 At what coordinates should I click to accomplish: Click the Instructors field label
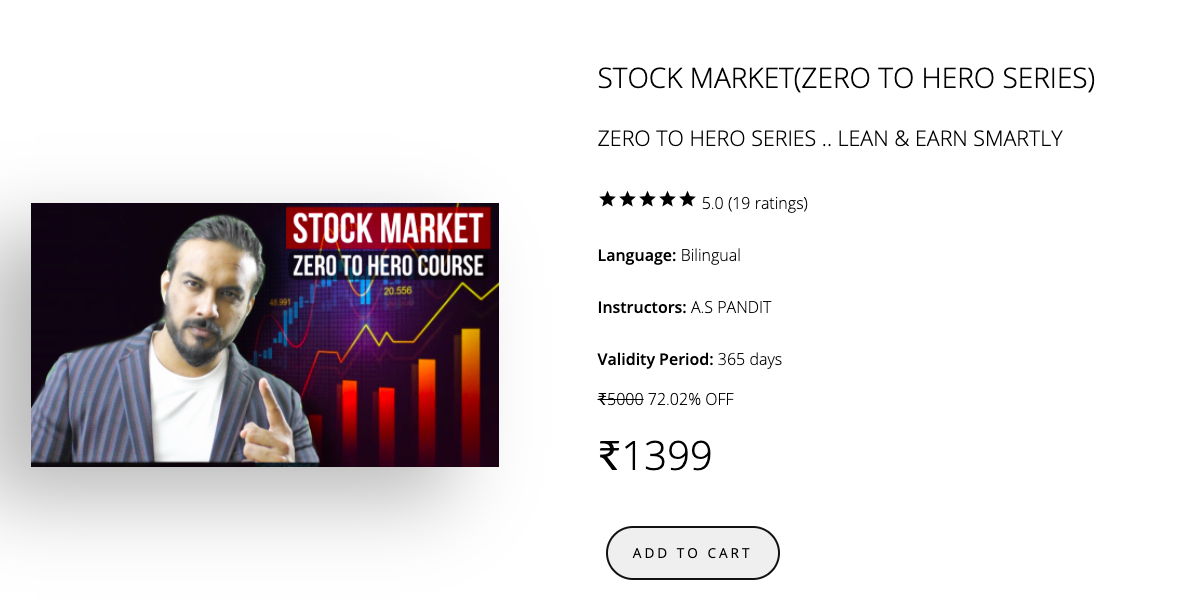coord(640,307)
